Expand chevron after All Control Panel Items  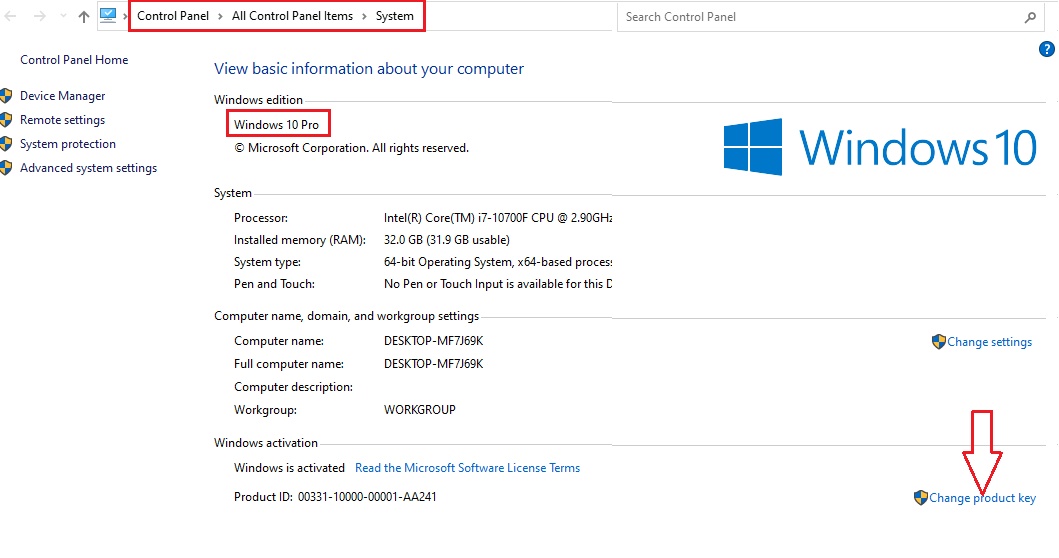tap(364, 16)
